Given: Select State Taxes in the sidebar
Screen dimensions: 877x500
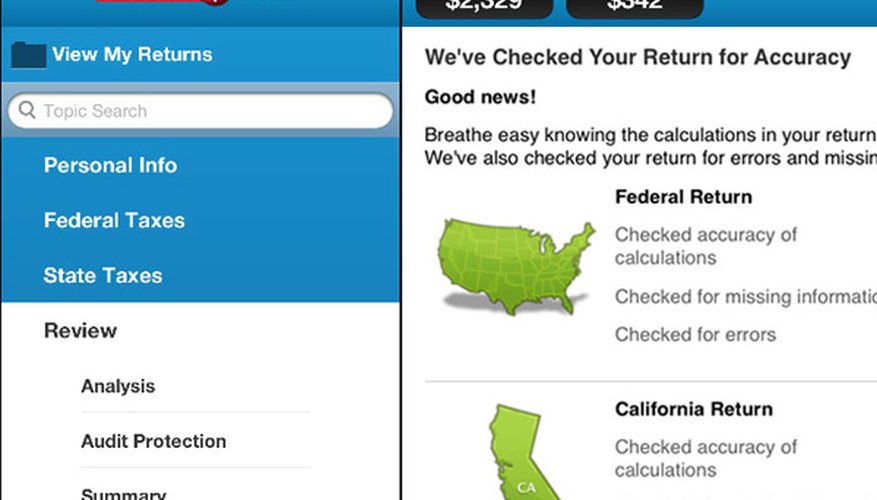Looking at the screenshot, I should pos(103,275).
